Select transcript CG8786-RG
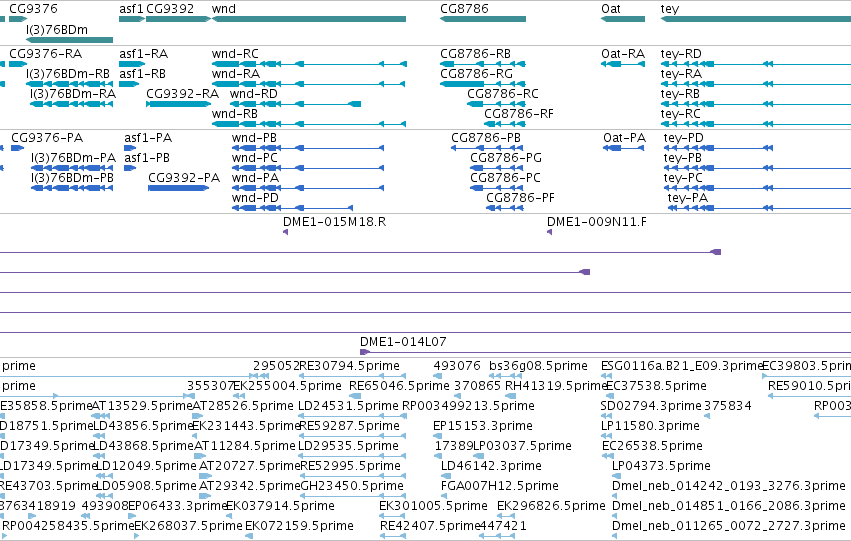 [x=477, y=74]
